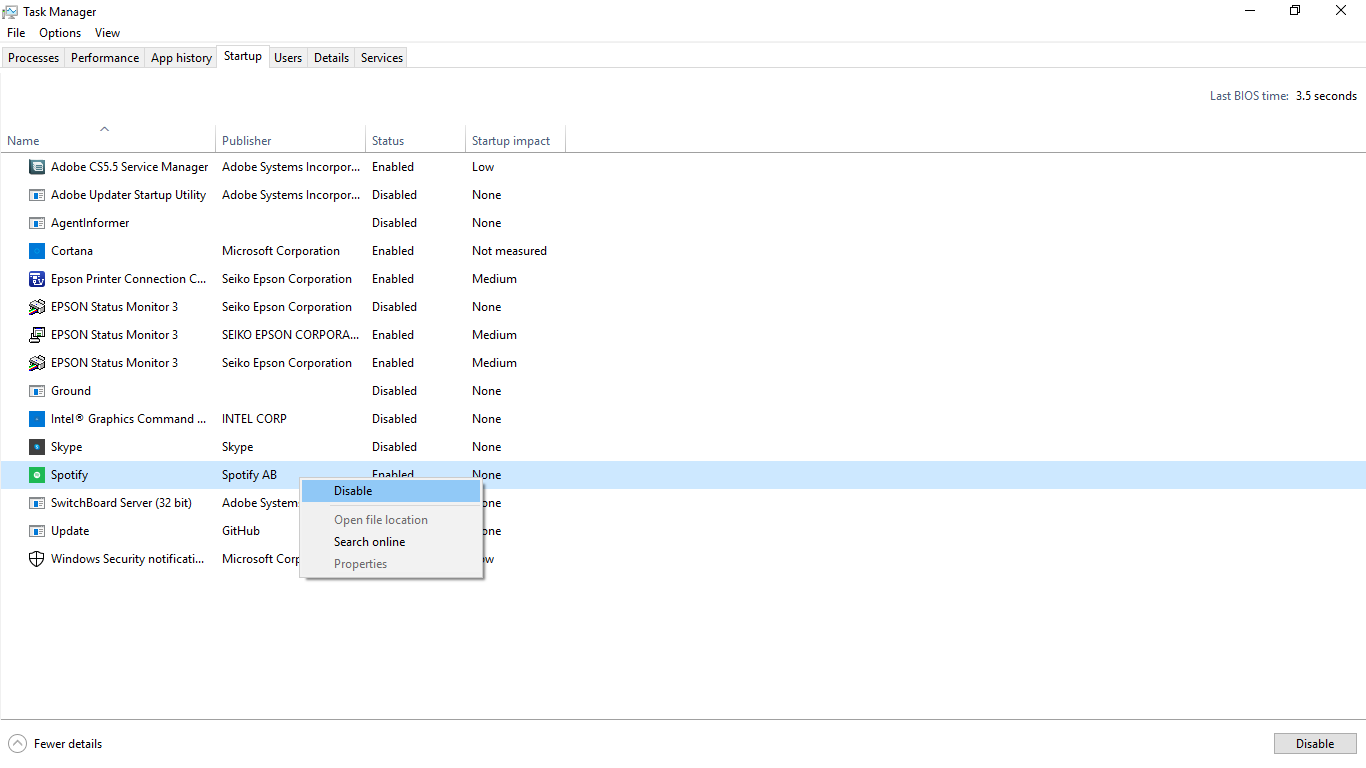Click the Epson Printer Connection icon

point(37,279)
